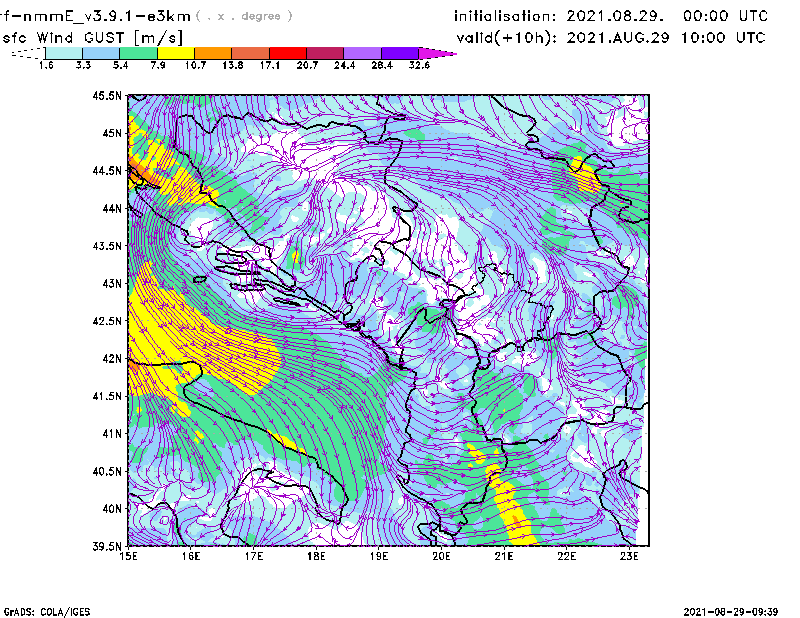Click the 42.5N latitude label
The width and height of the screenshot is (800, 618).
pyautogui.click(x=107, y=321)
